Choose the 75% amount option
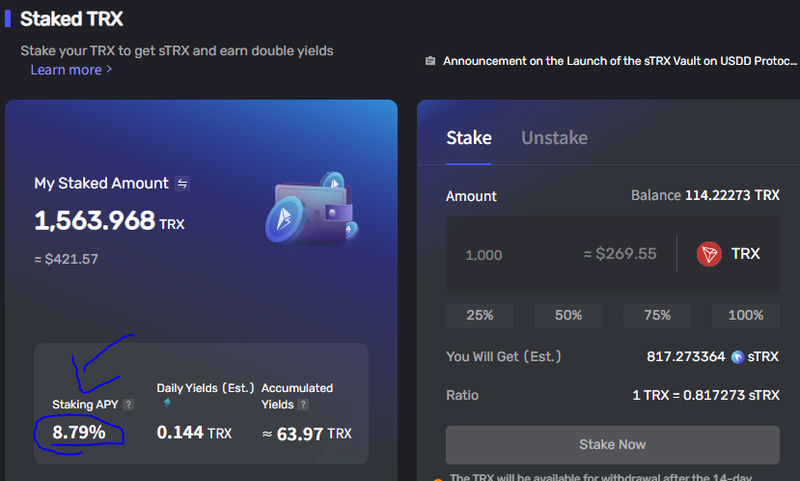This screenshot has height=481, width=800. point(657,315)
